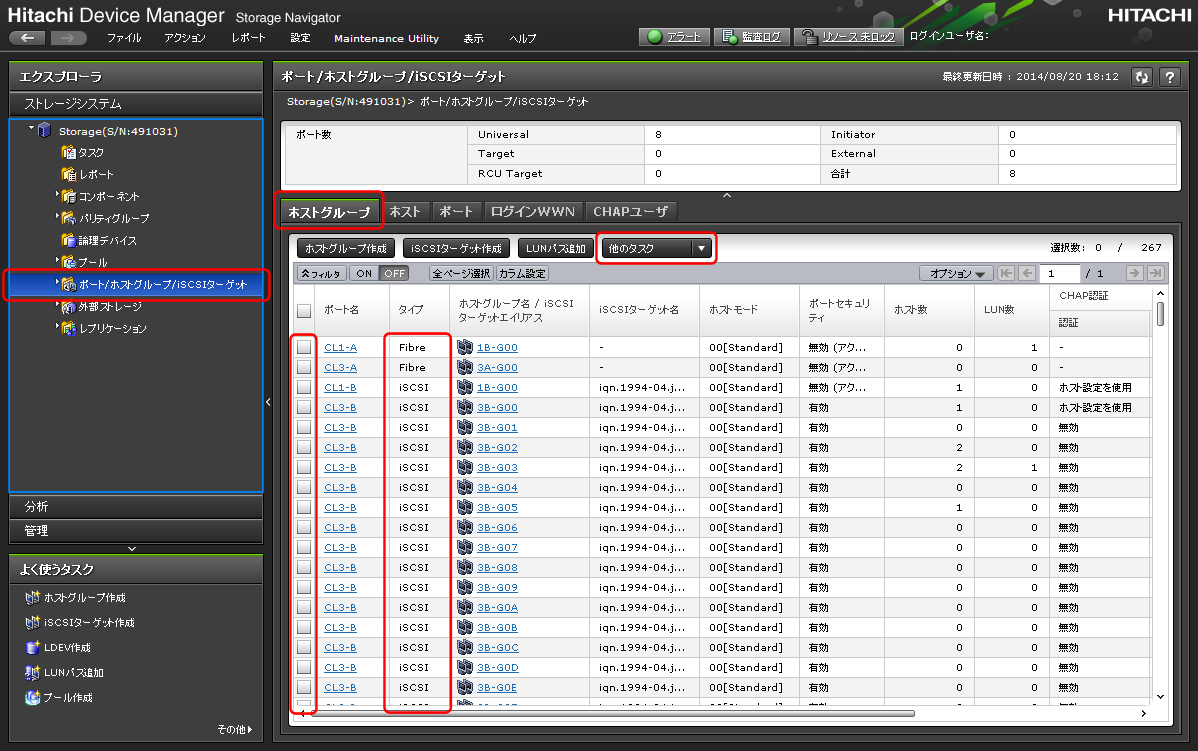Go to next page arrow icon
This screenshot has width=1198, height=751.
(x=1135, y=273)
